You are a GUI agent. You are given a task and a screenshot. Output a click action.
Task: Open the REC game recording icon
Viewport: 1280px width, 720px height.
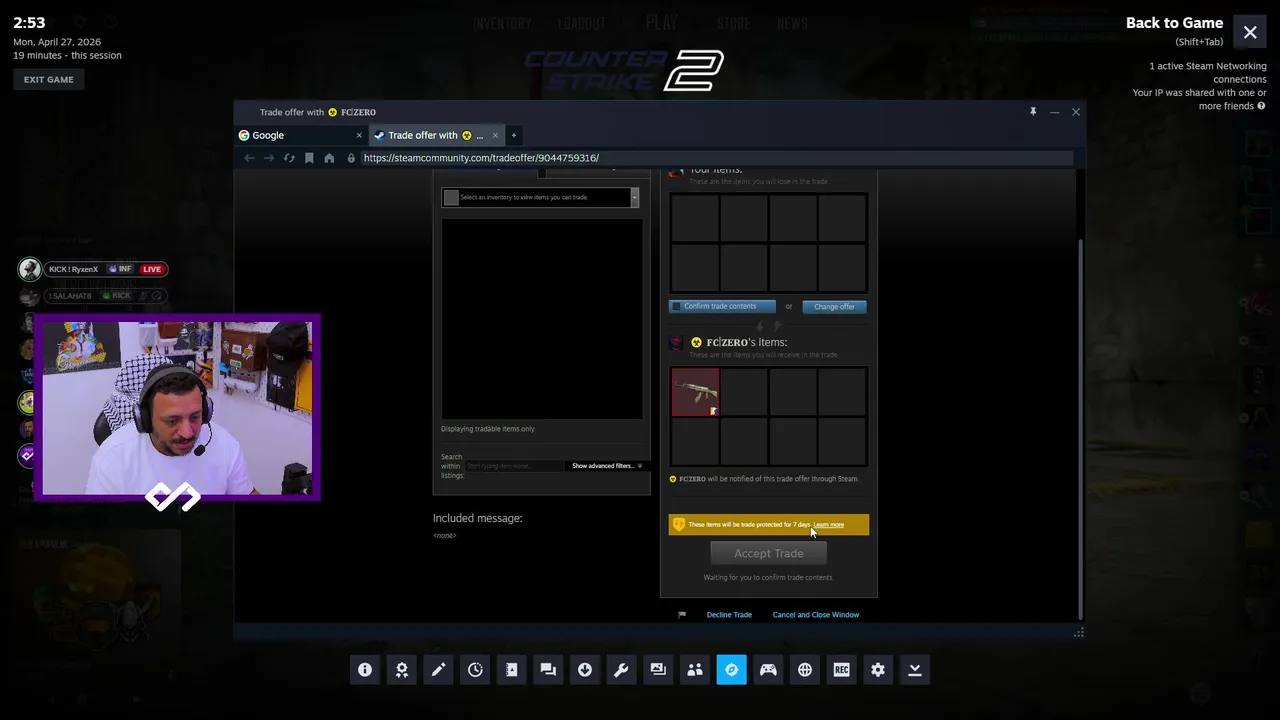841,670
